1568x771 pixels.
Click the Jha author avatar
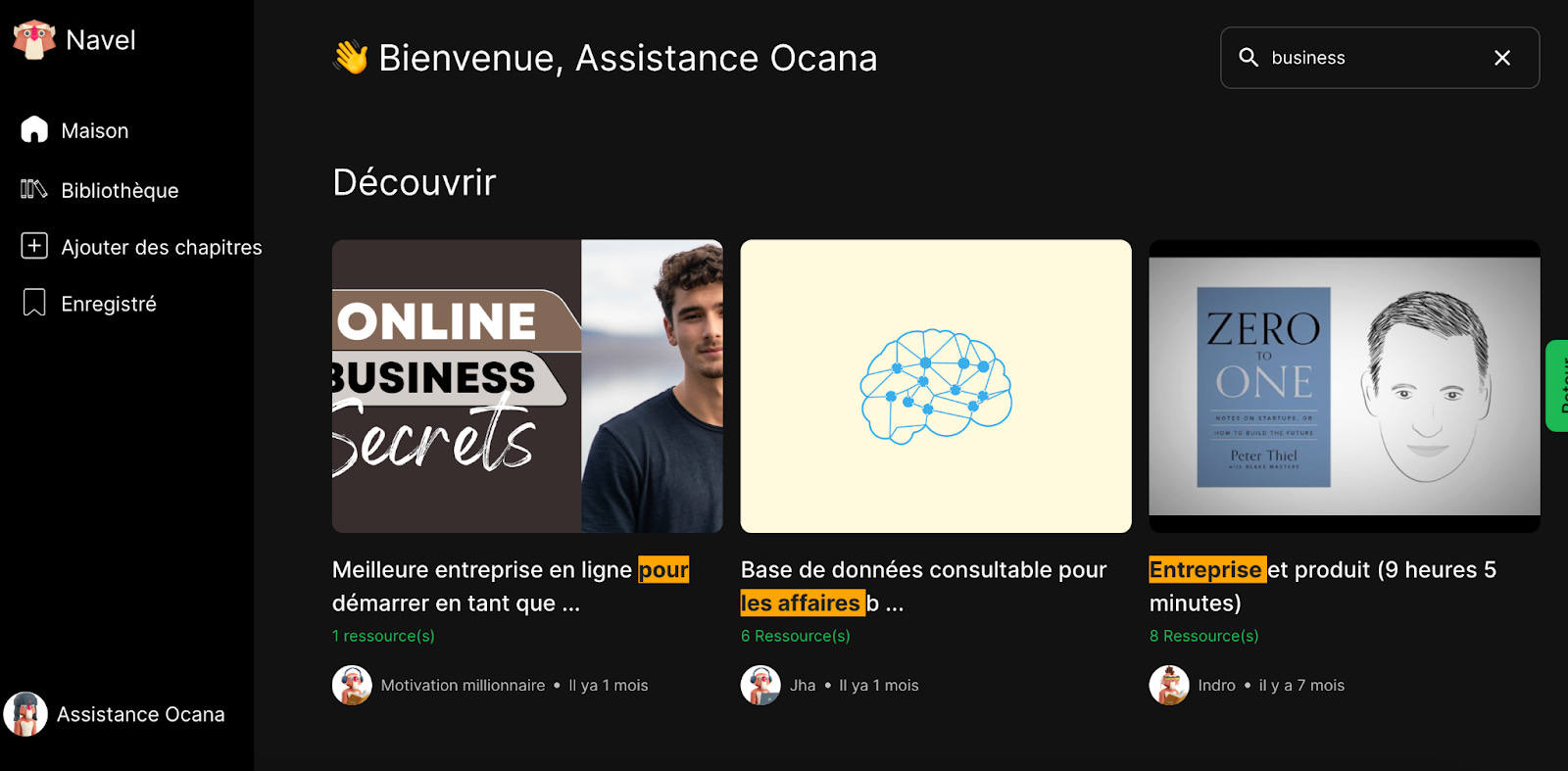[760, 685]
